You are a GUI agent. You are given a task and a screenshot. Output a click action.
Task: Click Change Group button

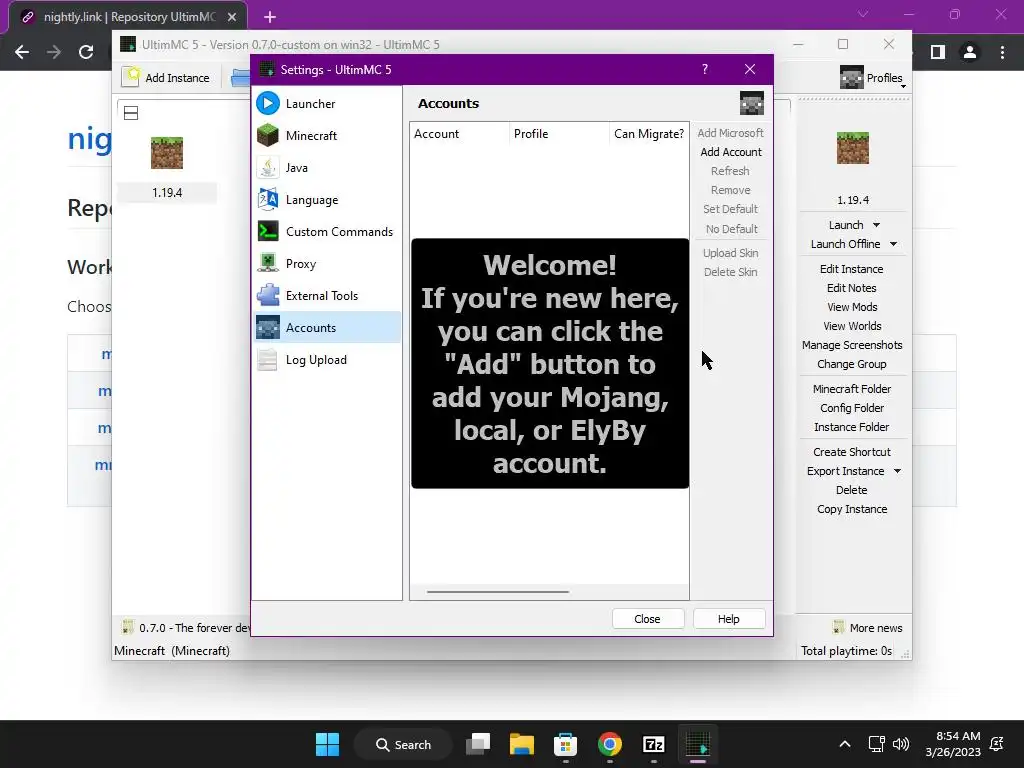(852, 364)
